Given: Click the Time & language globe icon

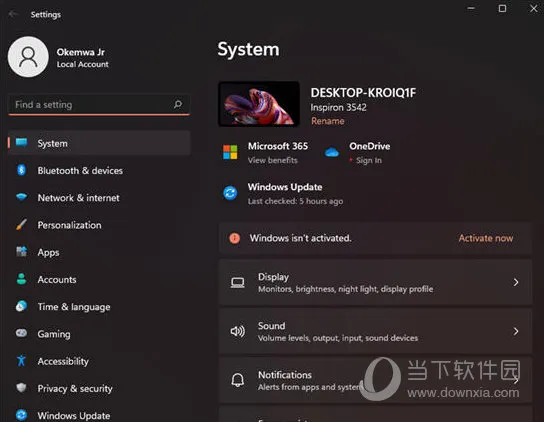Looking at the screenshot, I should (22, 306).
